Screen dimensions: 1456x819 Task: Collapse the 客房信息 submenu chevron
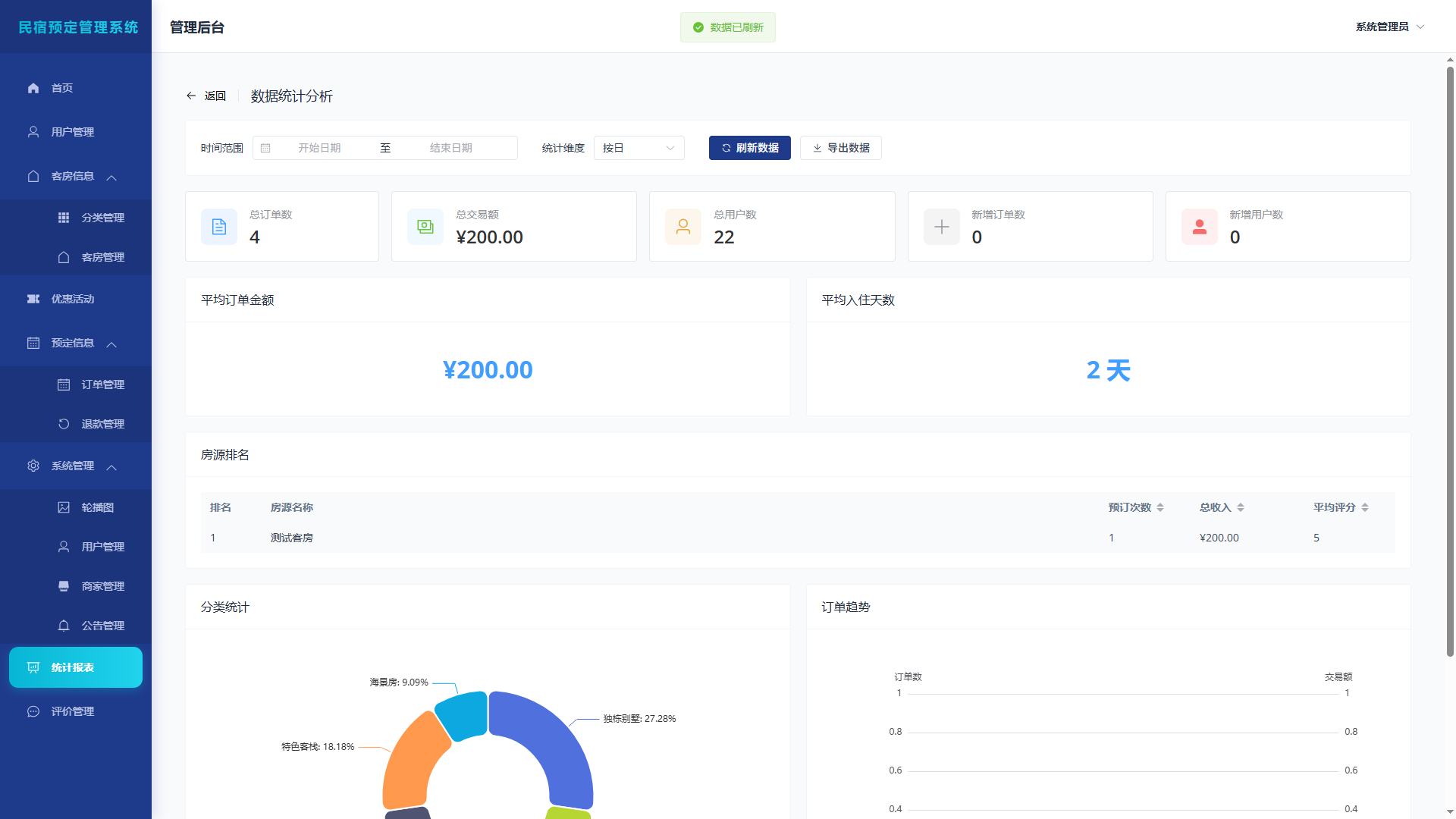pyautogui.click(x=111, y=177)
